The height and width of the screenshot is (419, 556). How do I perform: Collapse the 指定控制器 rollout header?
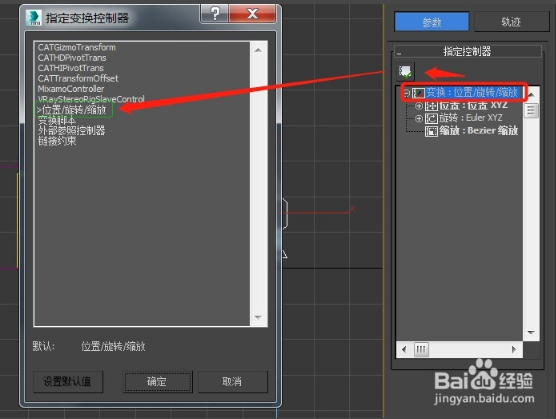[468, 51]
